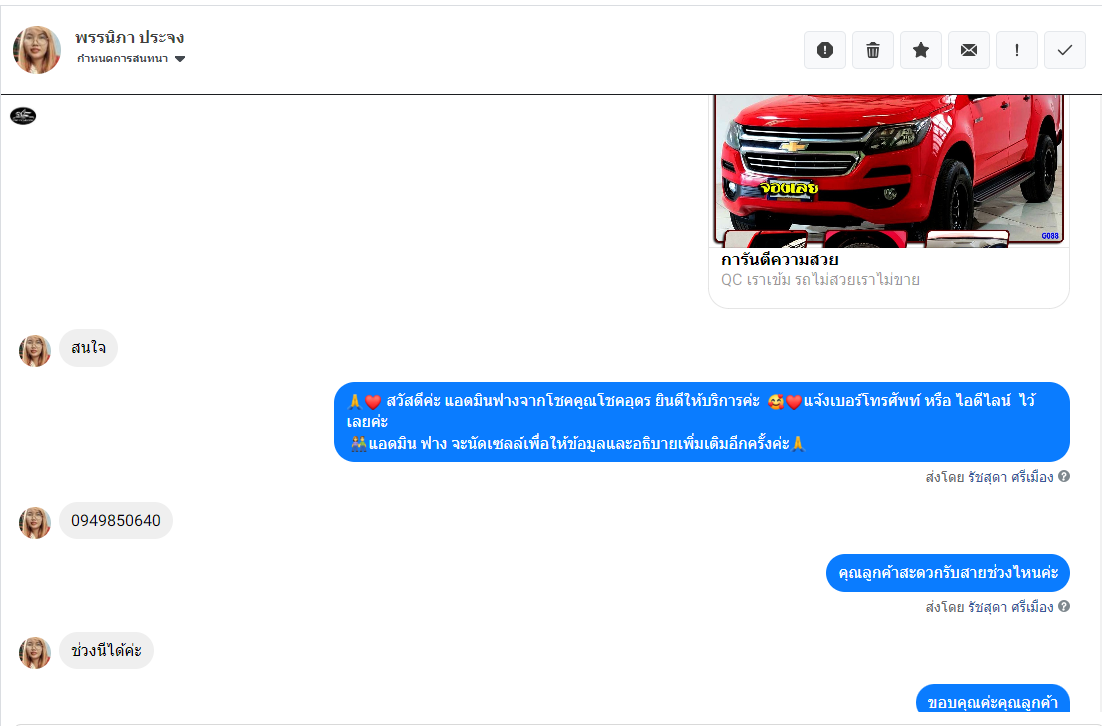Delete conversation using trash icon
1102x726 pixels.
tap(873, 50)
